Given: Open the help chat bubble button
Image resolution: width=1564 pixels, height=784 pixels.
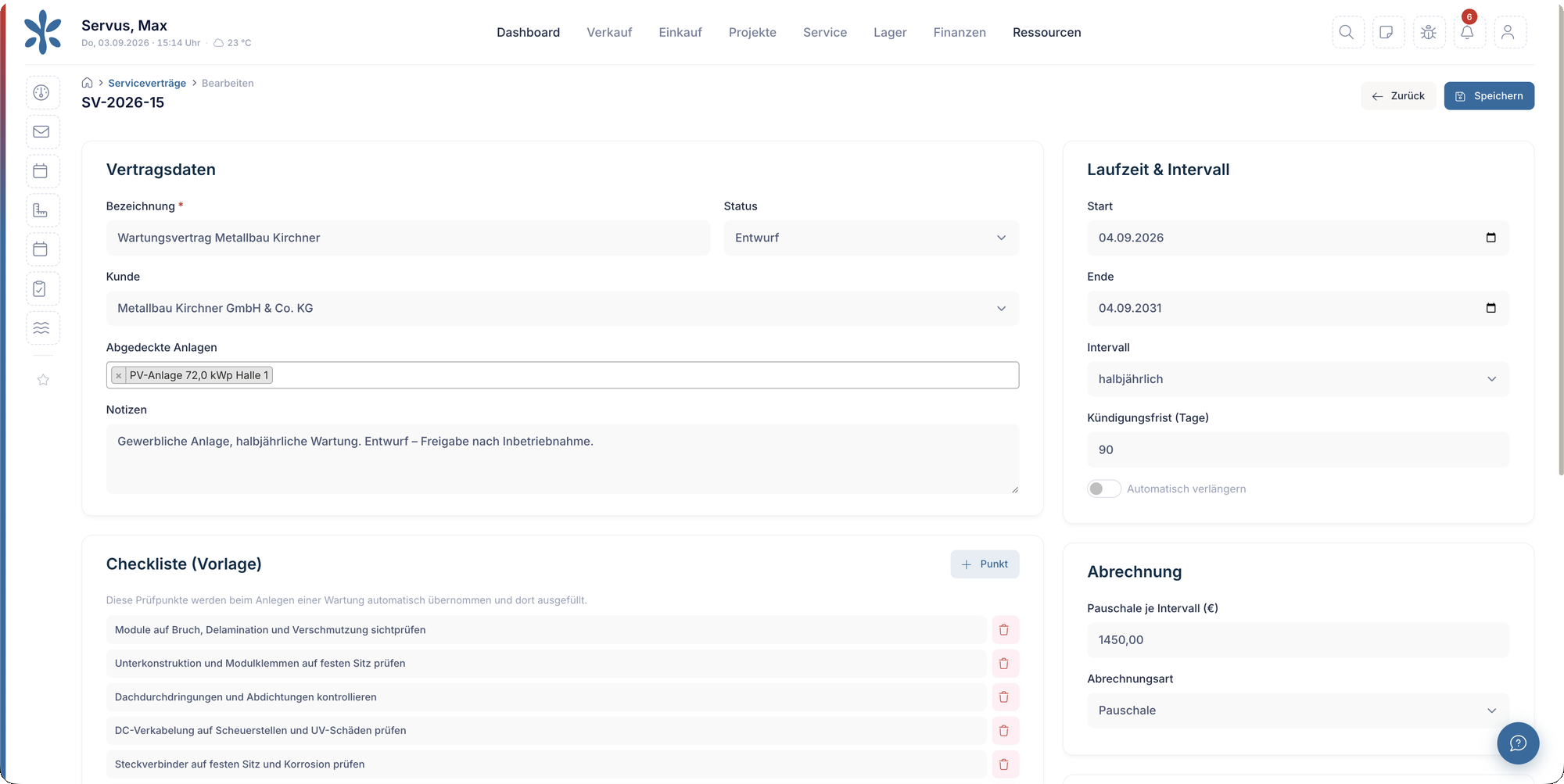Looking at the screenshot, I should (1518, 743).
